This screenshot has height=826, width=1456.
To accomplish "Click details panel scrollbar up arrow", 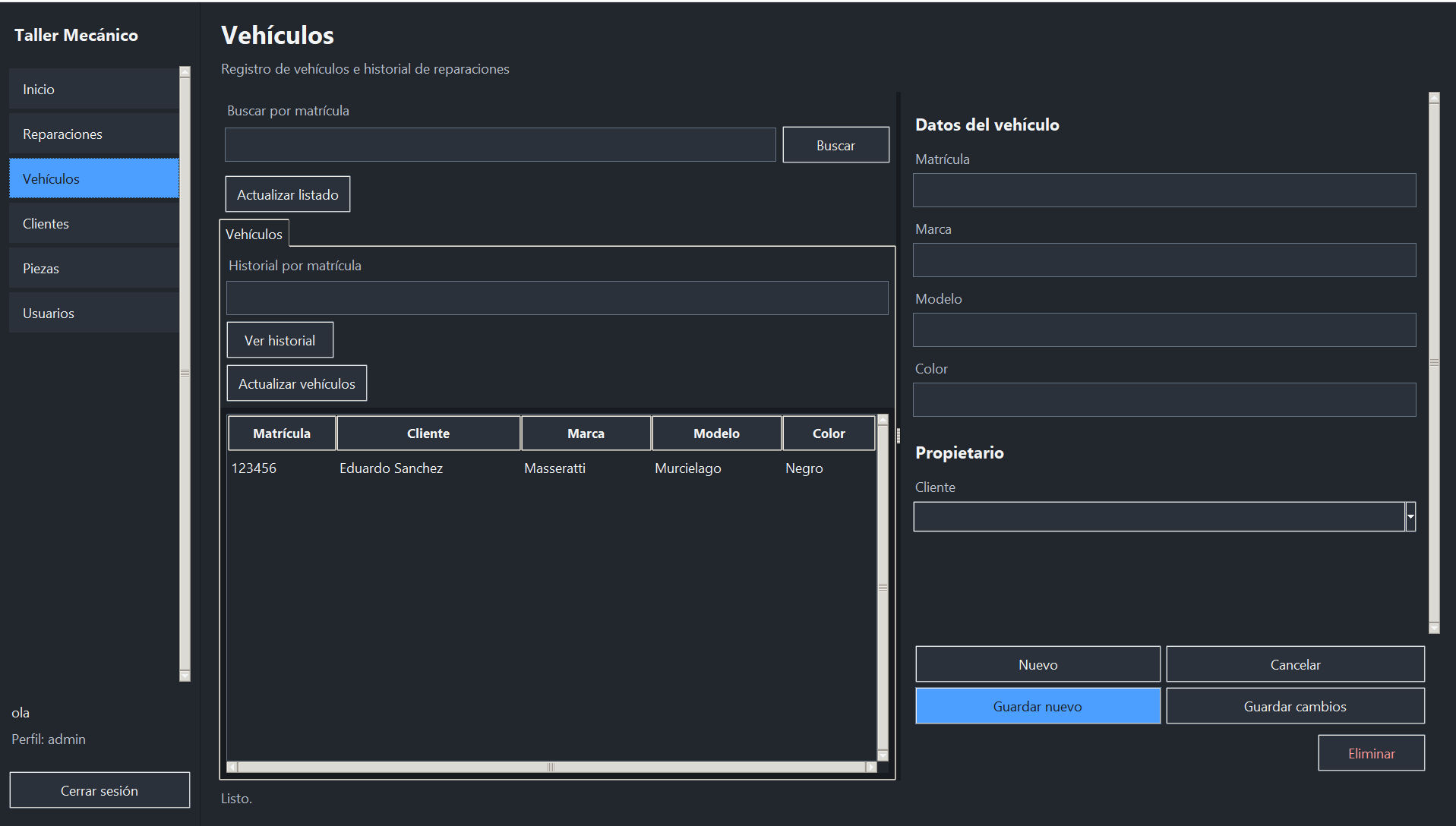I will (x=1434, y=98).
